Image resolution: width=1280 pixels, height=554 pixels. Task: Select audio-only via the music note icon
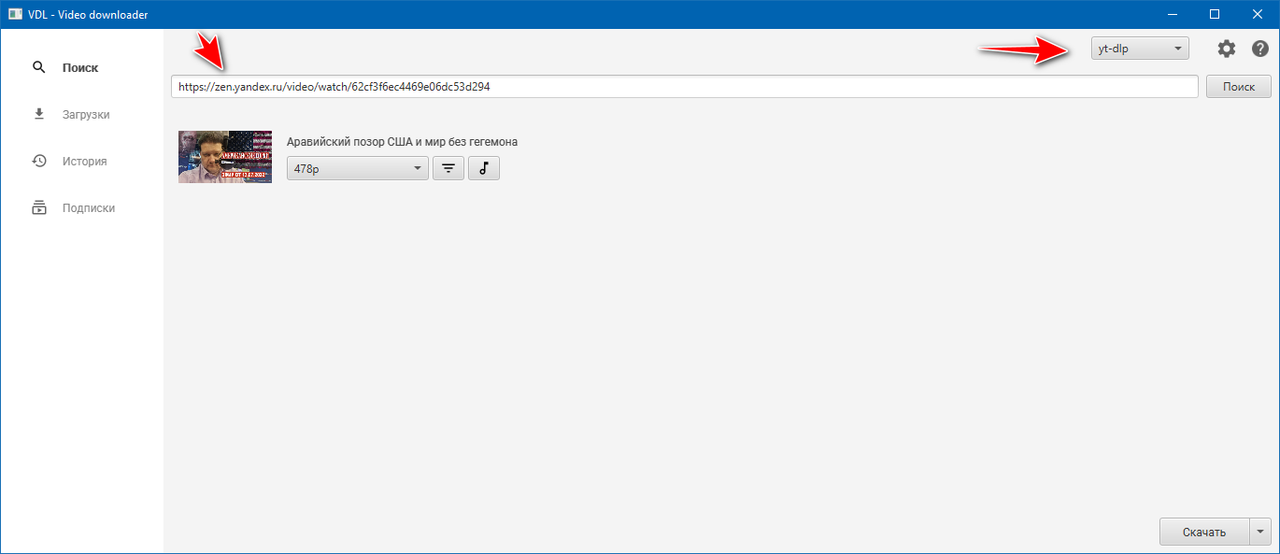point(484,169)
